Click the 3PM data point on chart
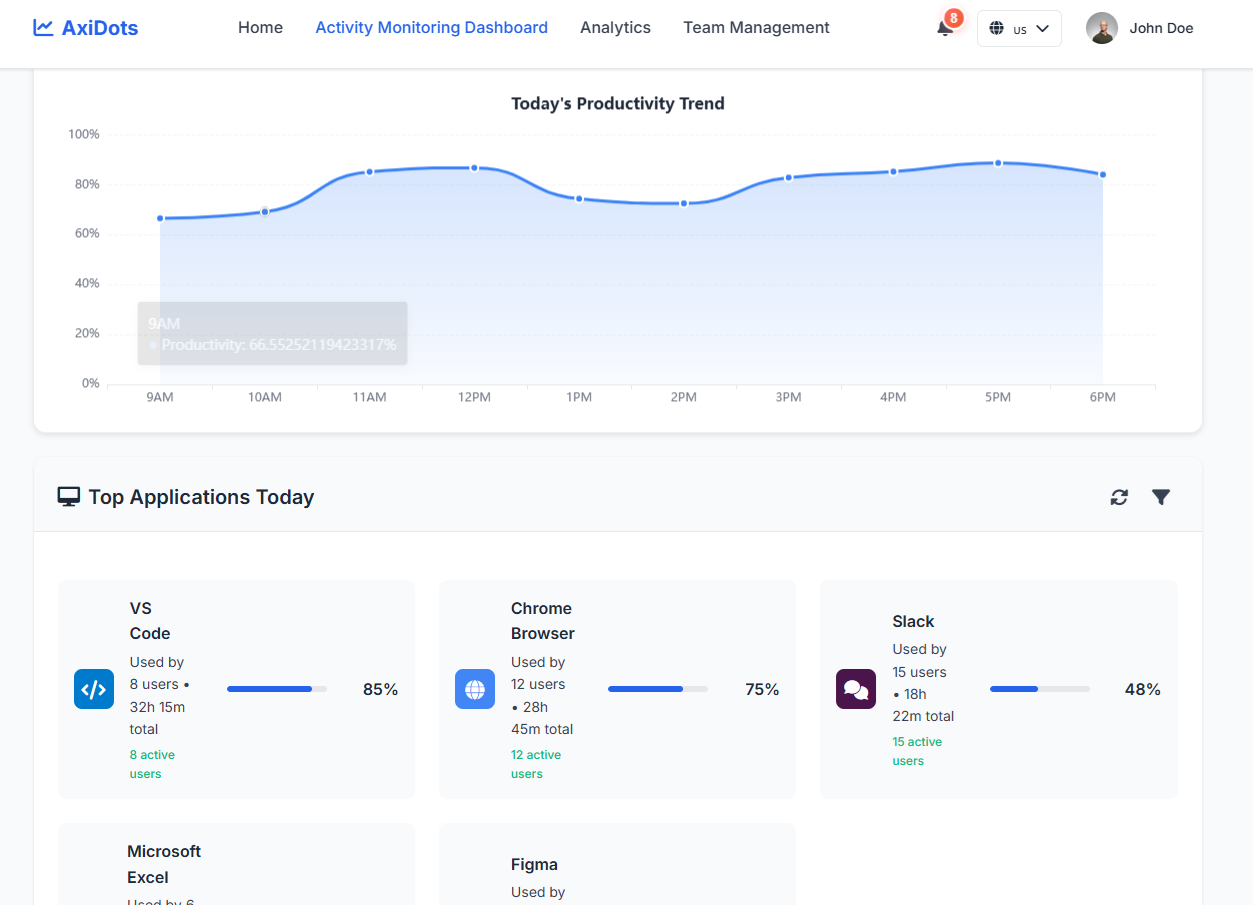The height and width of the screenshot is (905, 1253). [x=788, y=177]
